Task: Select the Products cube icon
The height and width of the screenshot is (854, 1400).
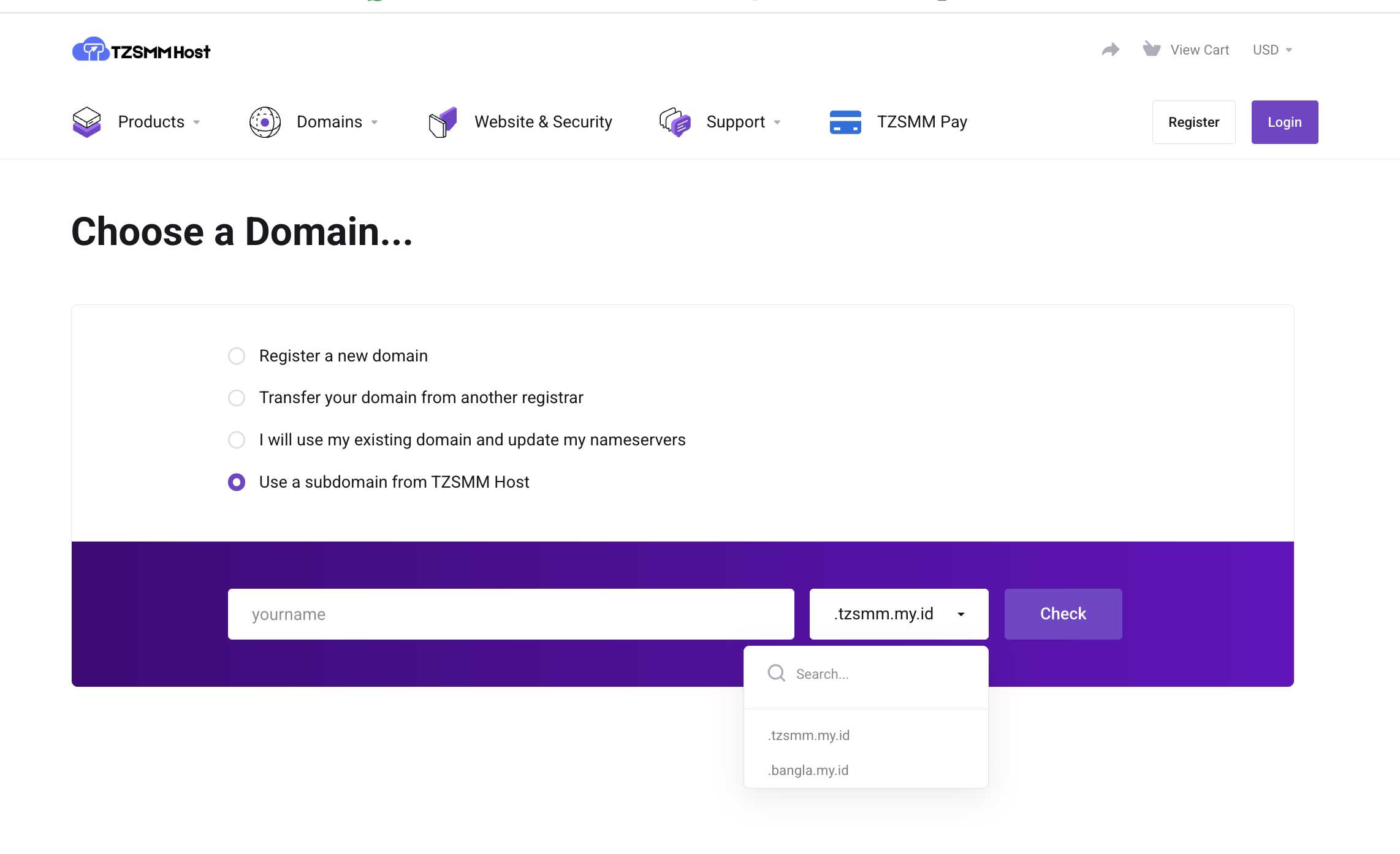Action: (x=86, y=121)
